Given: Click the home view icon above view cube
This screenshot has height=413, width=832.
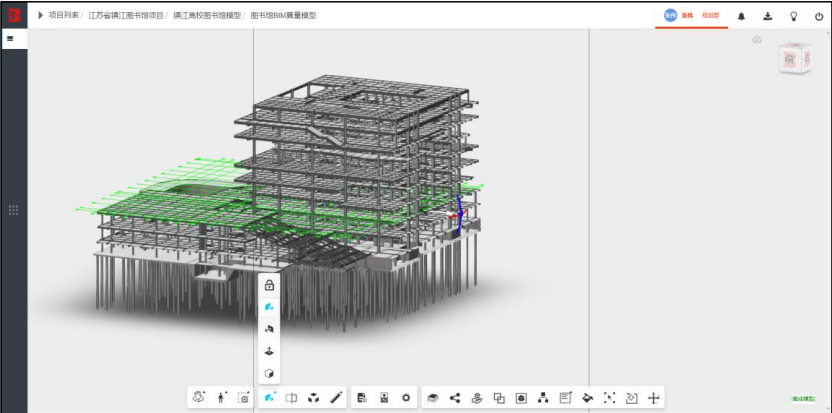Looking at the screenshot, I should pos(757,40).
